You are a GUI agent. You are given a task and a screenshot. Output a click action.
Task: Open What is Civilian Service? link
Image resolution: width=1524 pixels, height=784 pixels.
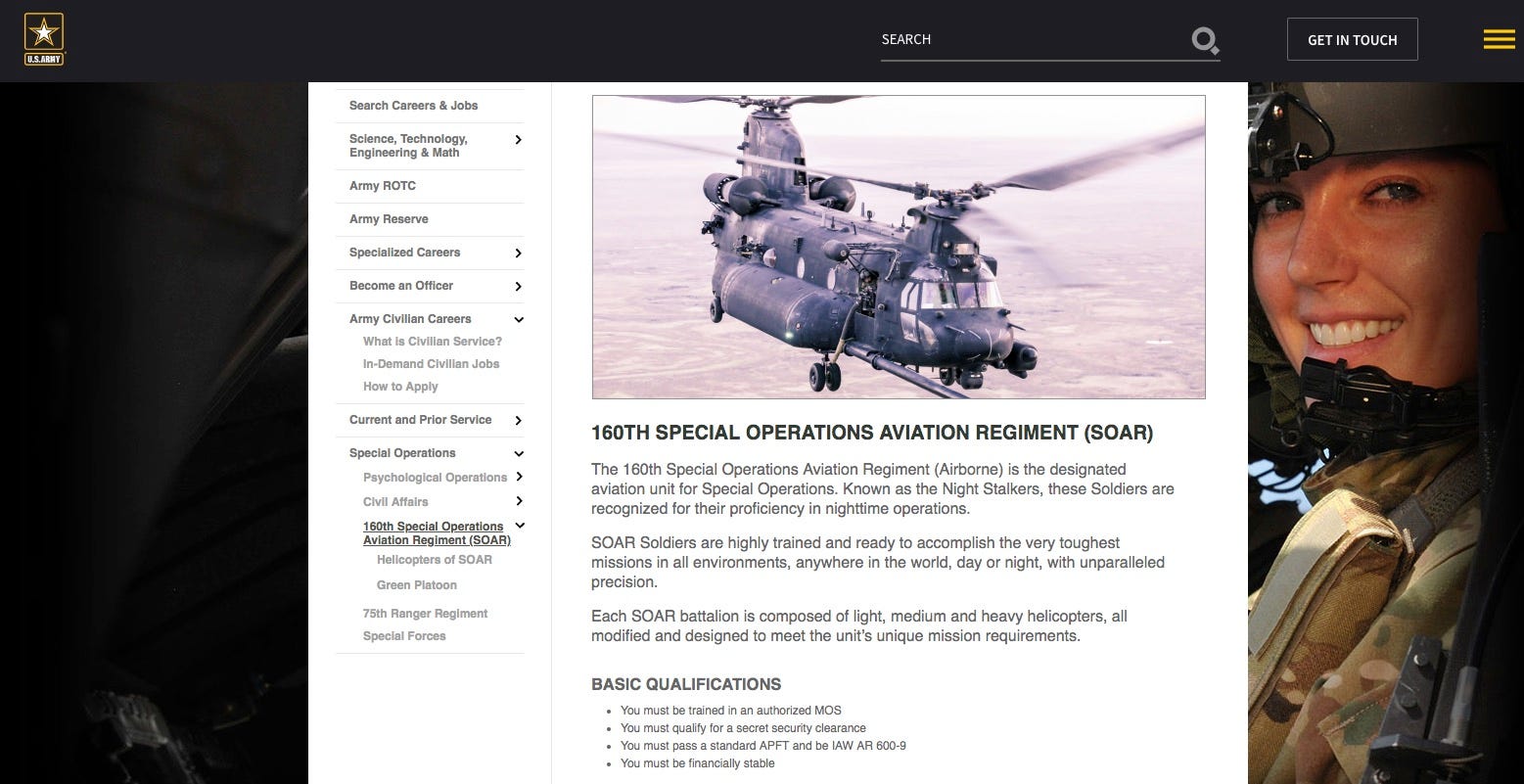click(433, 342)
